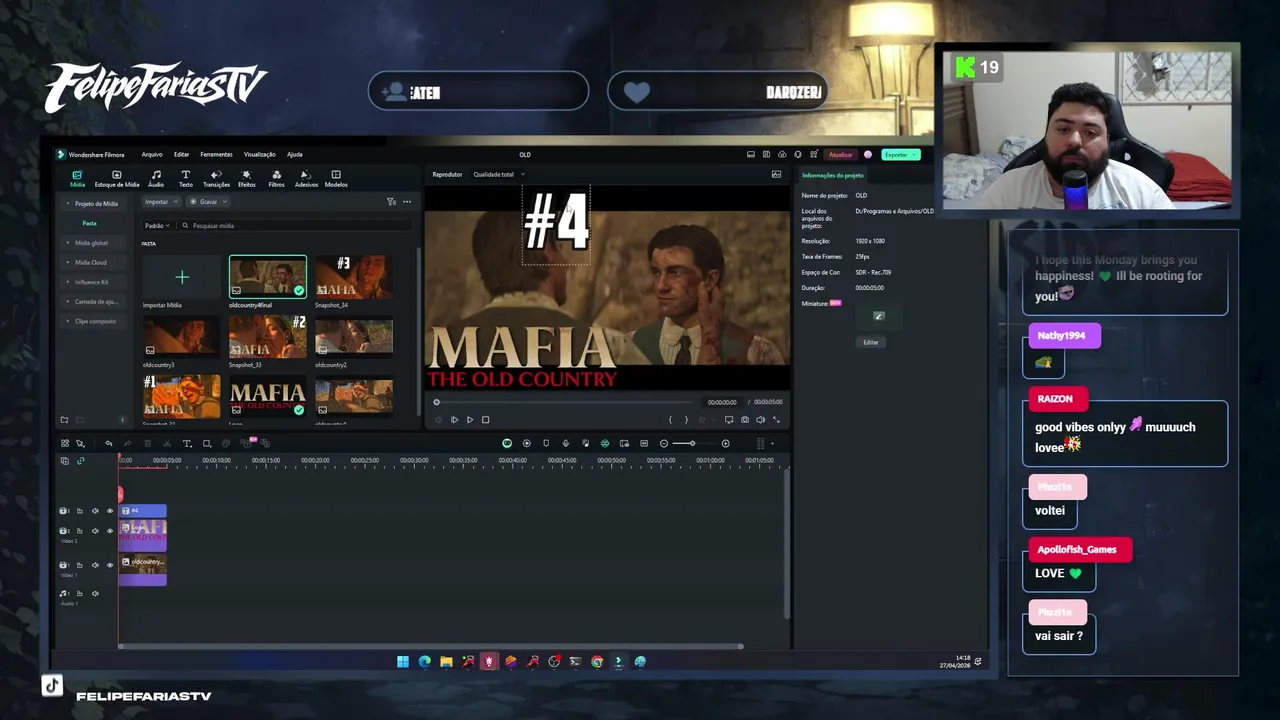The width and height of the screenshot is (1280, 720).
Task: Click the zoom-in plus on timeline
Action: click(x=725, y=443)
